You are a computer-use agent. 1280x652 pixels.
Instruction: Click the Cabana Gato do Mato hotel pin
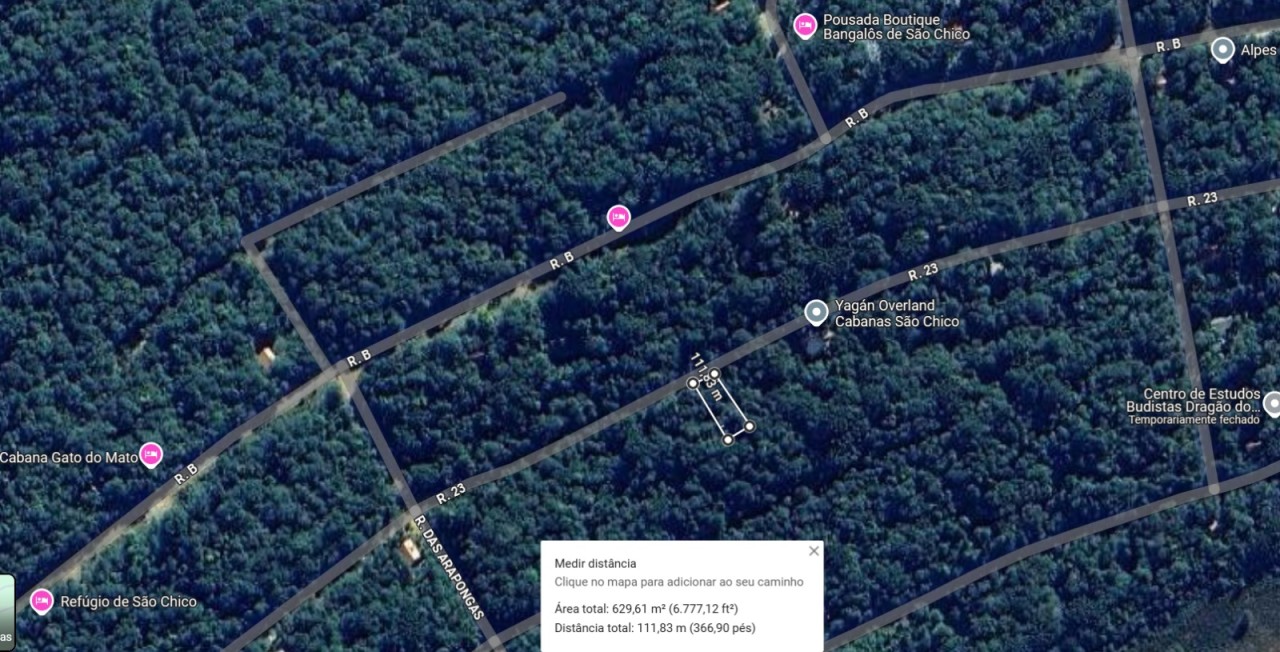pos(151,455)
